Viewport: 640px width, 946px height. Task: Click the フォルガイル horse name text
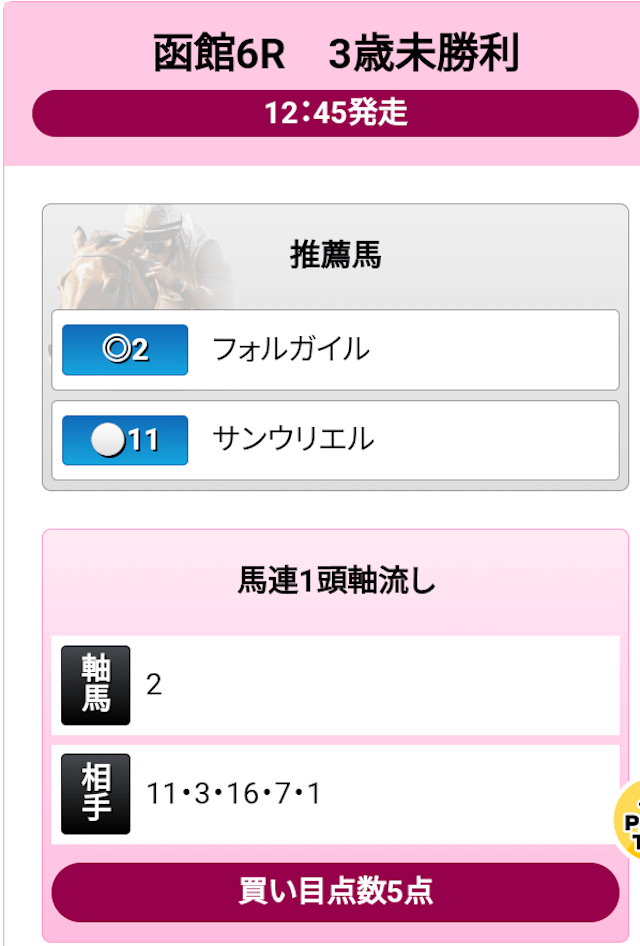[291, 349]
